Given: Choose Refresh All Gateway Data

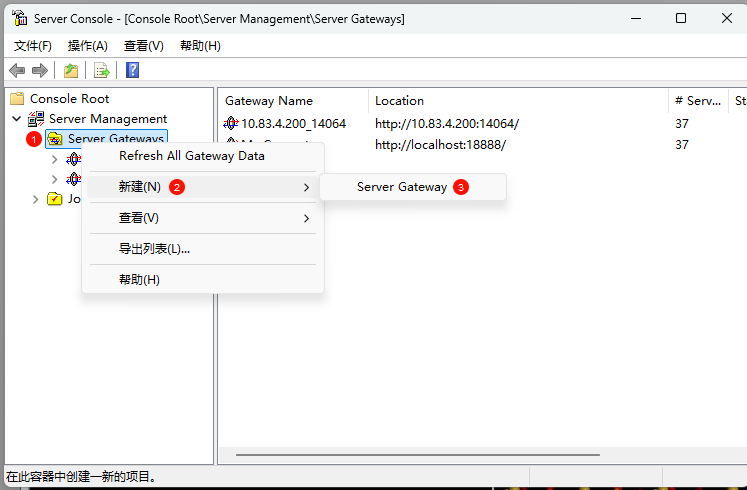Looking at the screenshot, I should 191,156.
